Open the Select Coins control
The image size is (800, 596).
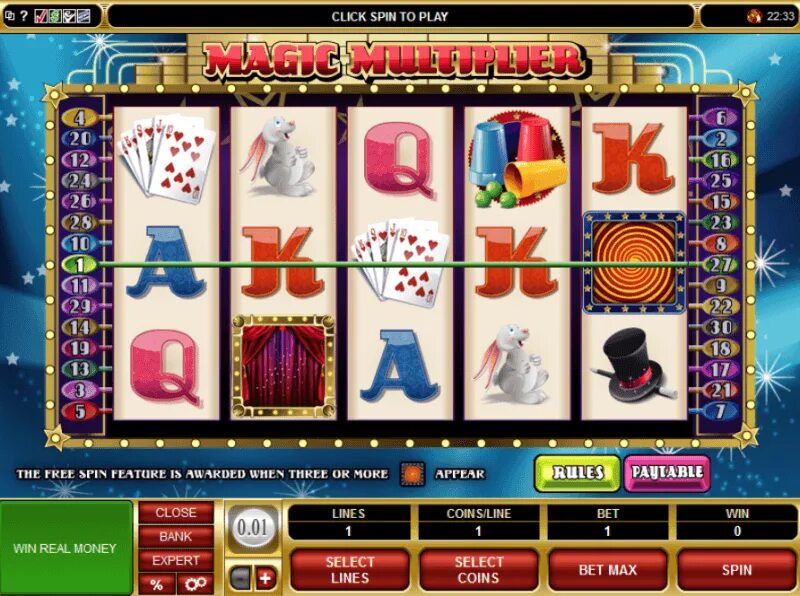479,569
